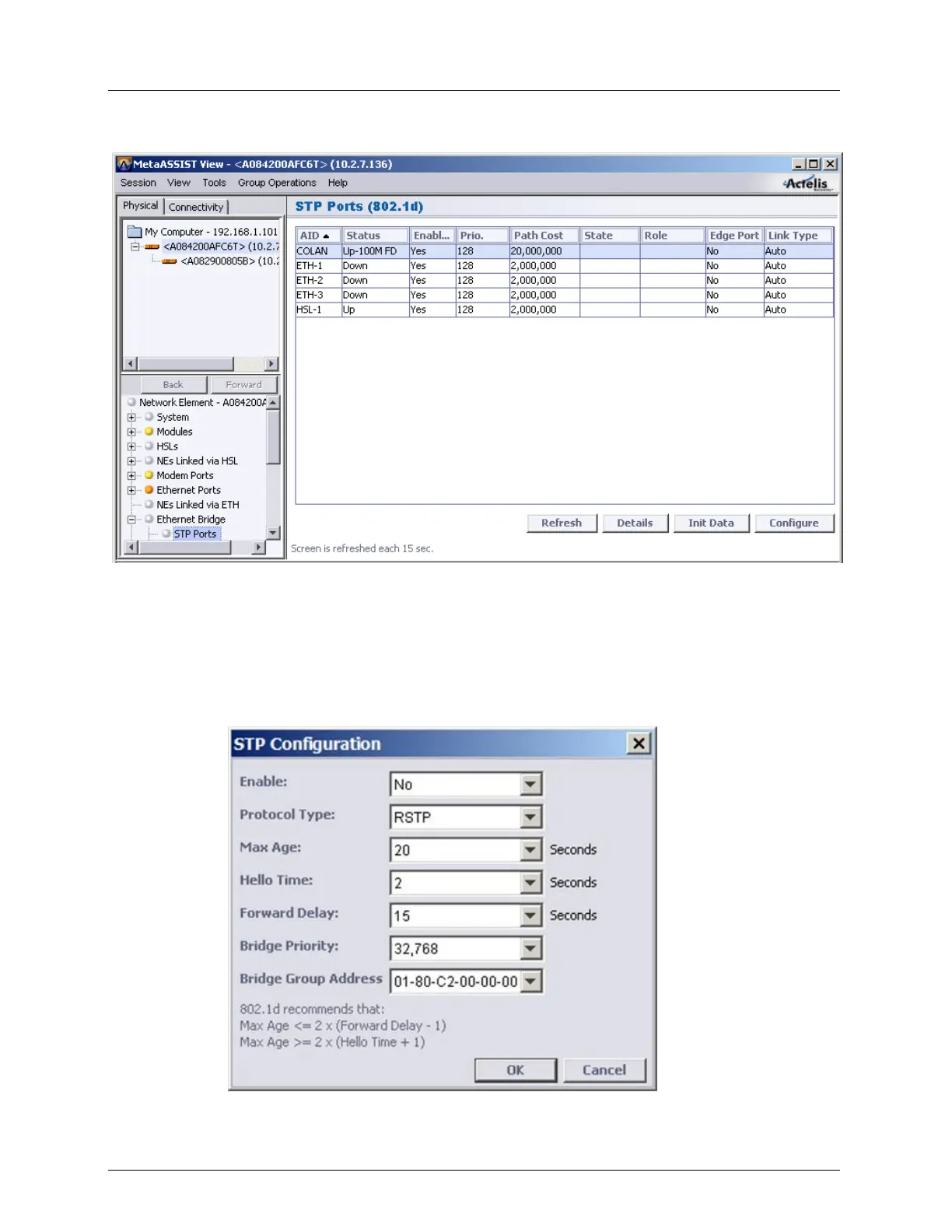Collapse the Ethernet Bridge tree node
The width and height of the screenshot is (952, 1232).
coord(132,520)
